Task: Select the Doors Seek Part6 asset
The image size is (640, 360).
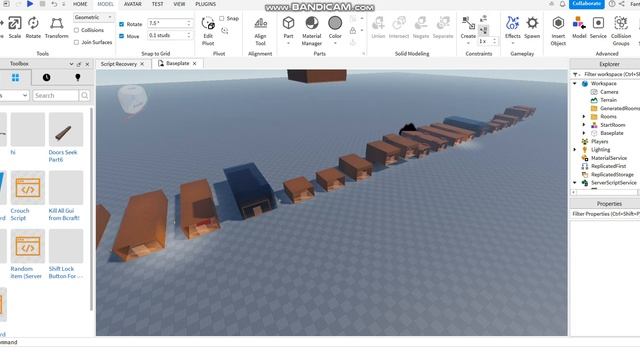Action: tap(66, 138)
